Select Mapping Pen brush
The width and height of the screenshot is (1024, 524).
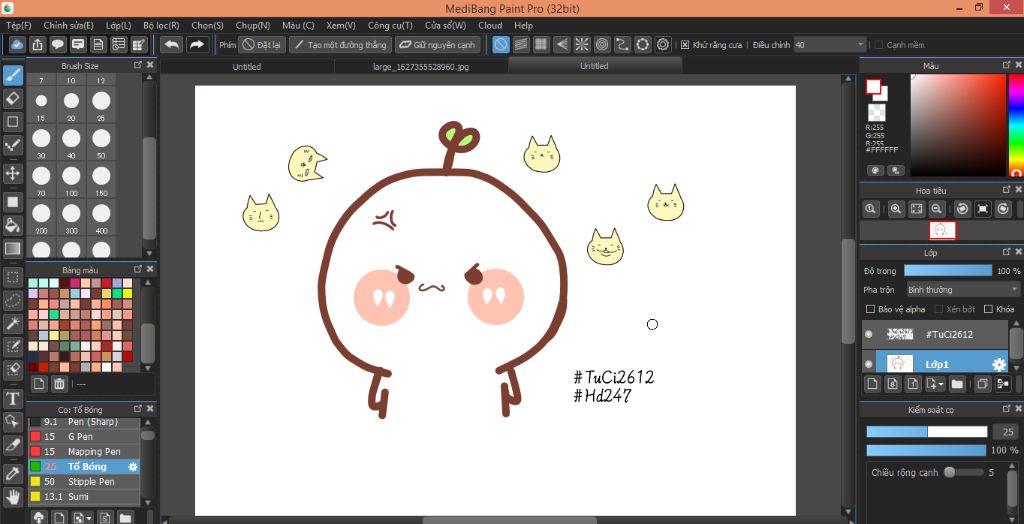pos(84,451)
